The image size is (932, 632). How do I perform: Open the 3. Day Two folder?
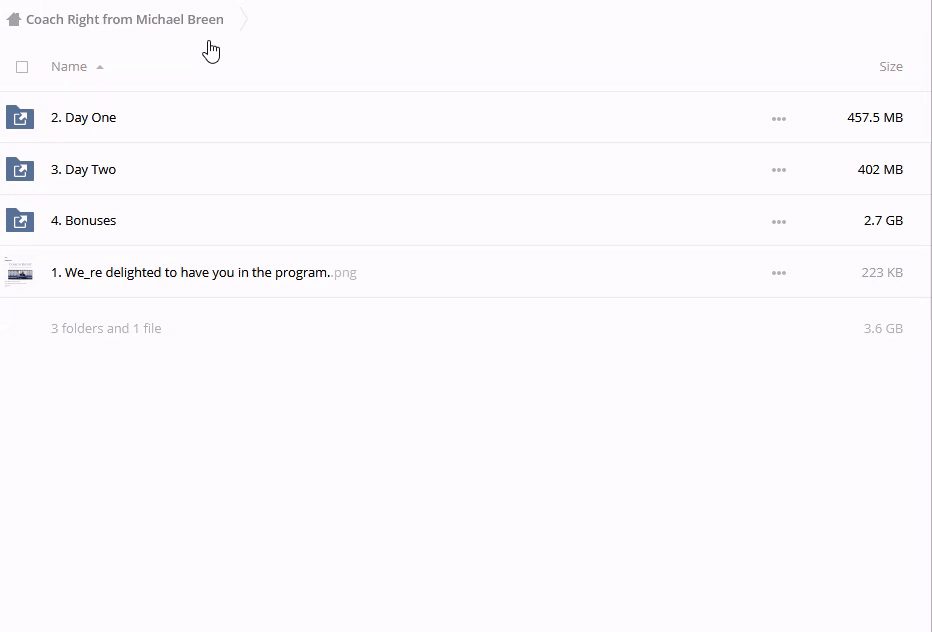coord(84,170)
